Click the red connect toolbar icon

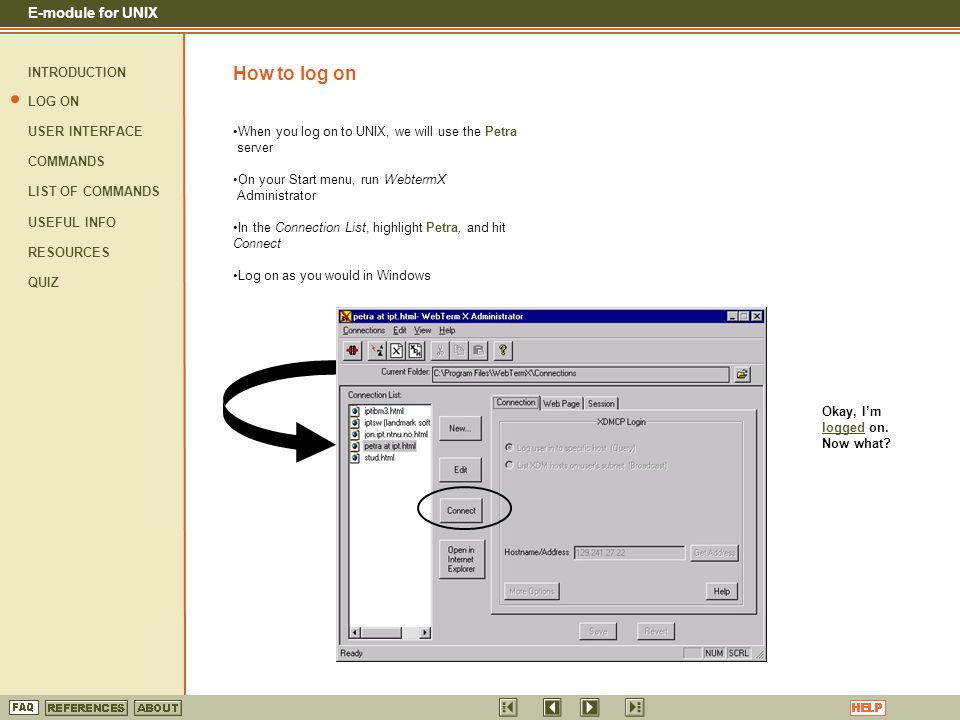pos(353,350)
